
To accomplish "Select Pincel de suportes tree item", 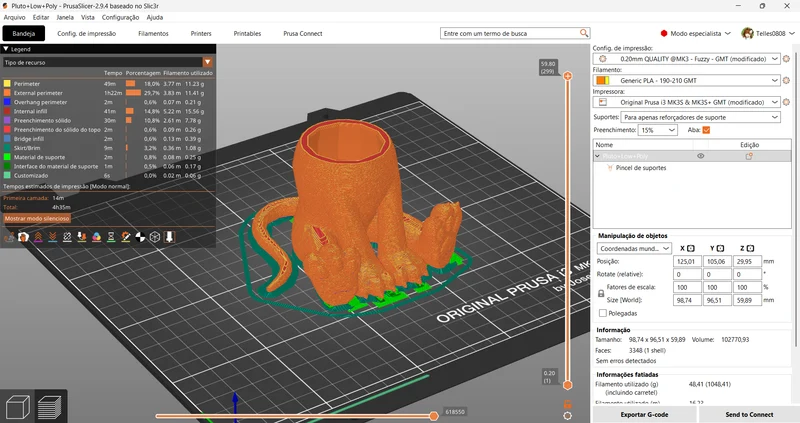I will click(641, 168).
